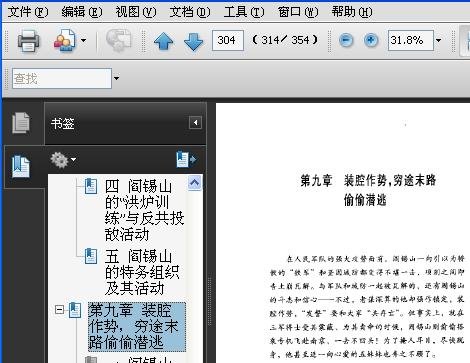
Task: Click the Print icon
Action: pyautogui.click(x=28, y=41)
